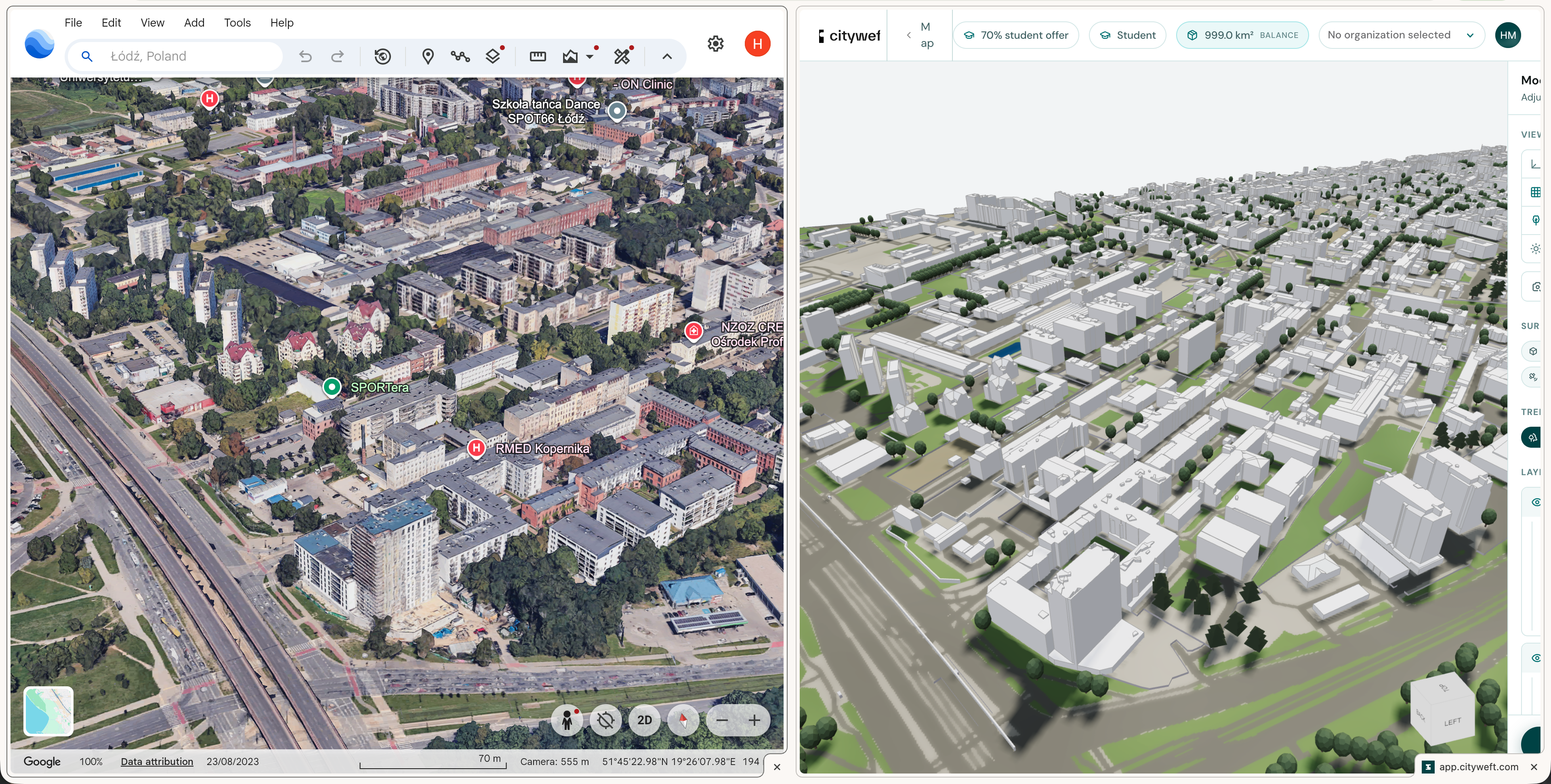The image size is (1551, 784).
Task: Toggle first layer visibility eye in Cityweft
Action: (x=1536, y=502)
